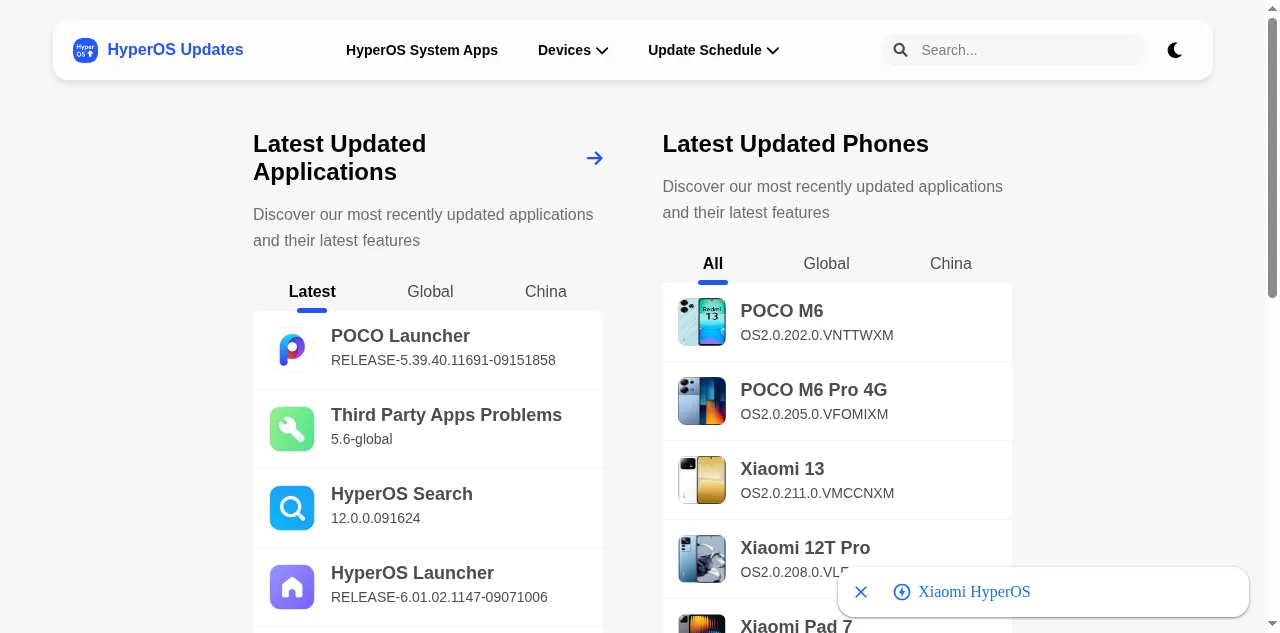
Task: Focus the Search input field
Action: click(x=1030, y=50)
